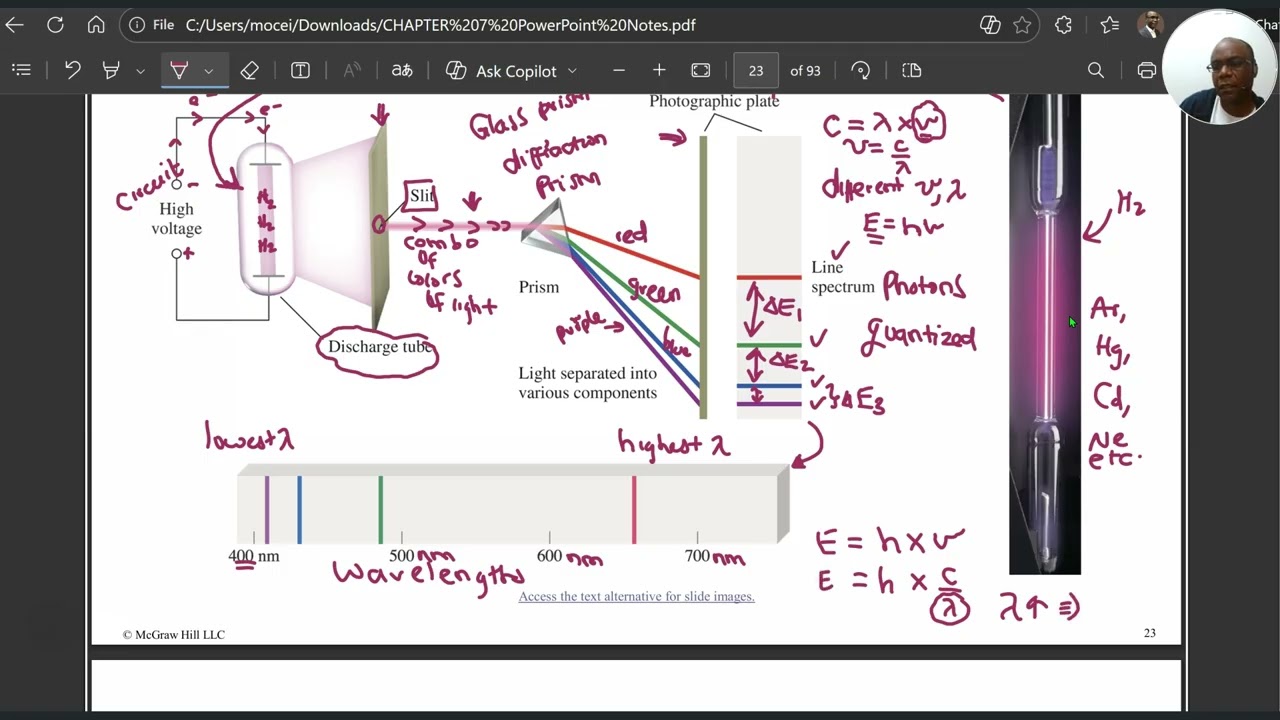Screen dimensions: 1280x720
Task: Open Copilot icon in the address bar
Action: click(990, 25)
